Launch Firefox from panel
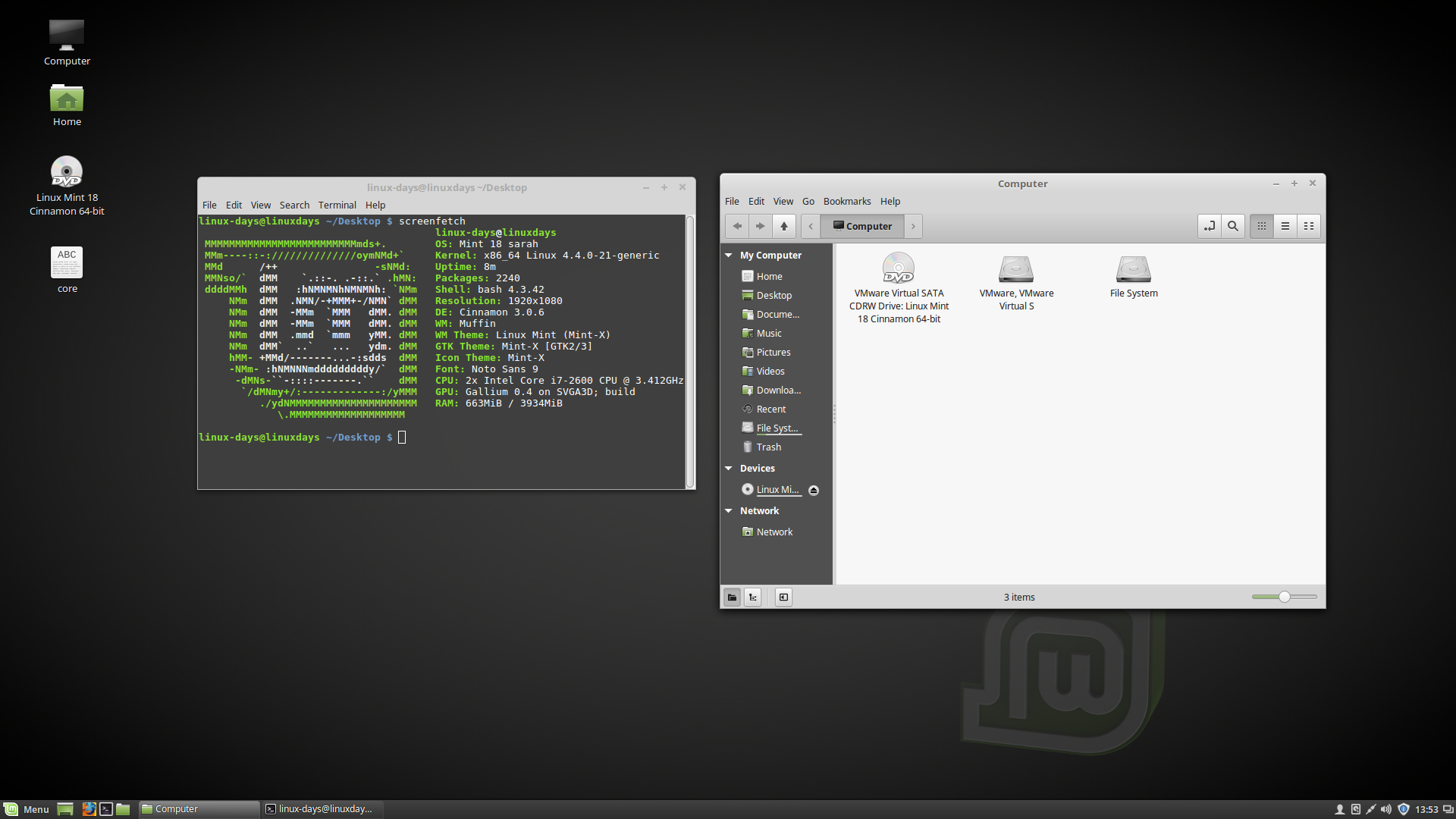Viewport: 1456px width, 819px height. click(89, 809)
